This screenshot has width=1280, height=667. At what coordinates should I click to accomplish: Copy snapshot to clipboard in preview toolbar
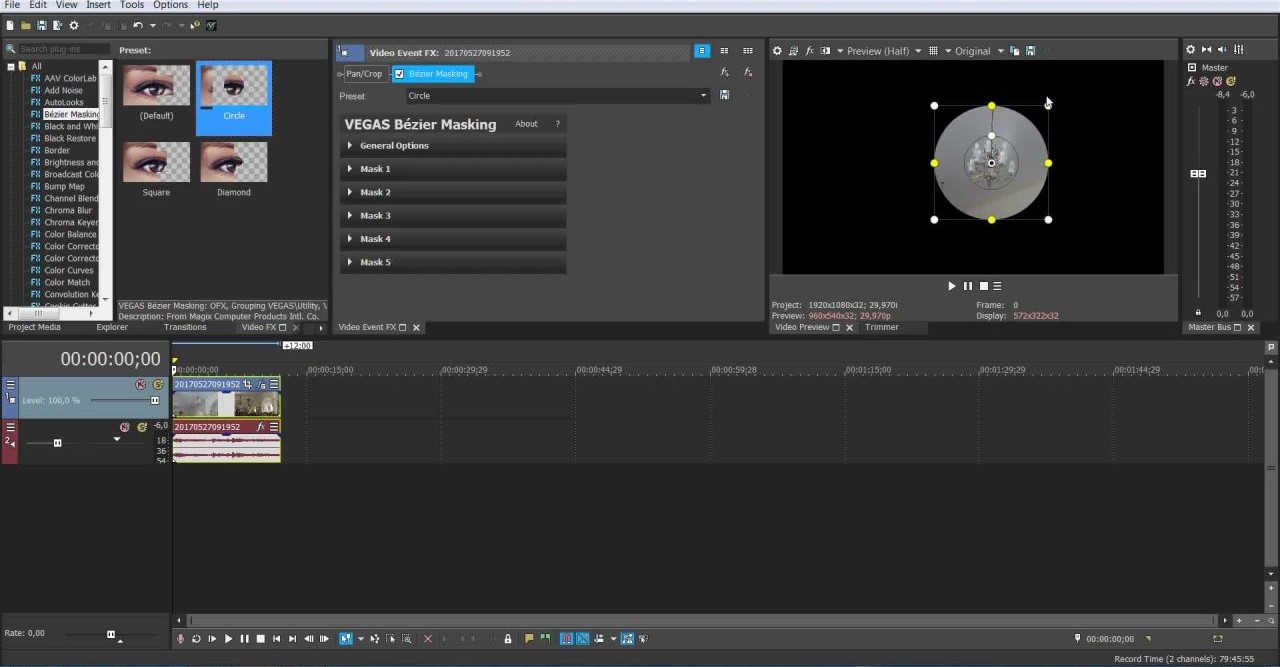click(x=1014, y=51)
